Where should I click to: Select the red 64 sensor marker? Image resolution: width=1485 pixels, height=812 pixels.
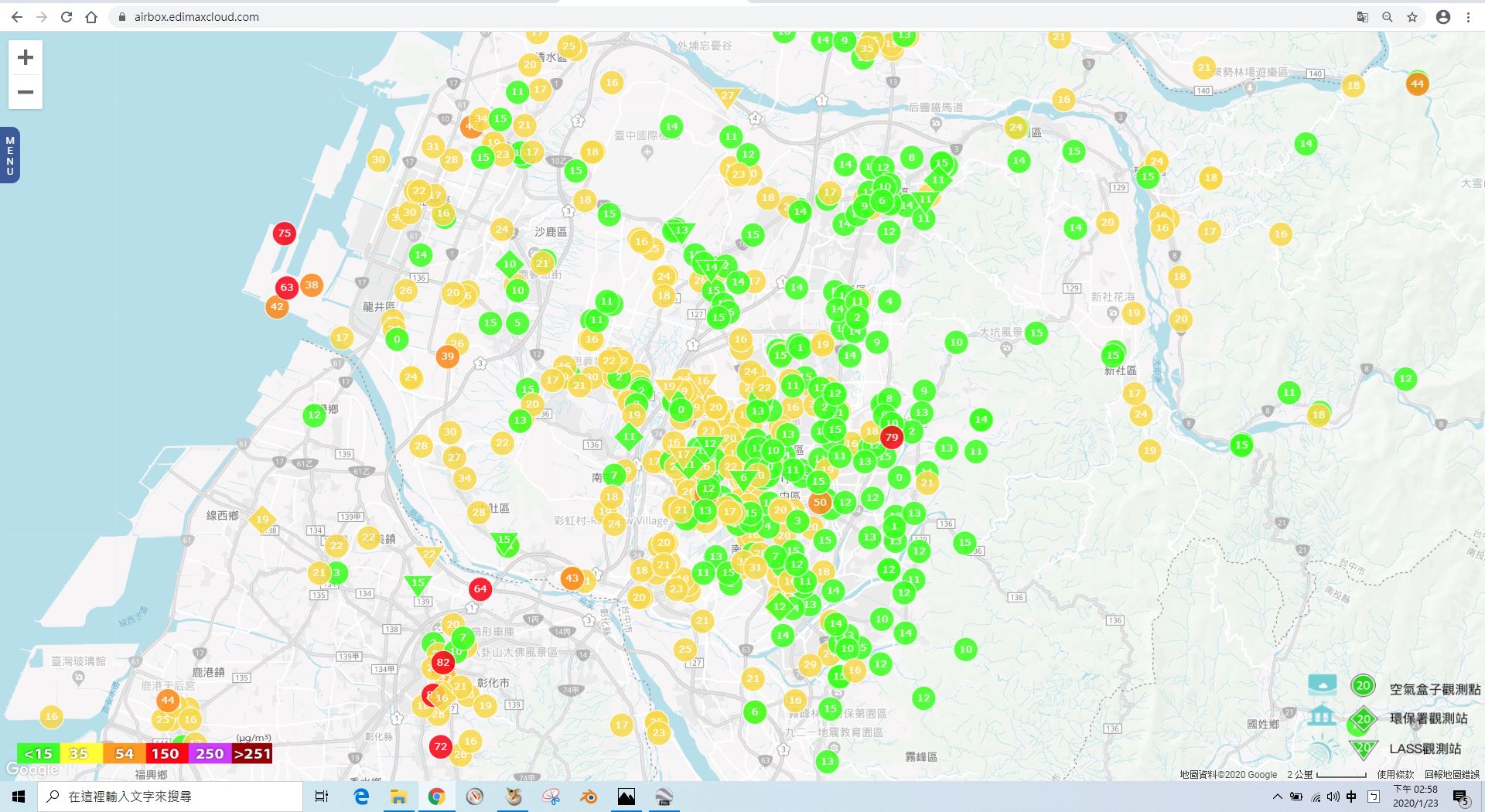pos(480,589)
